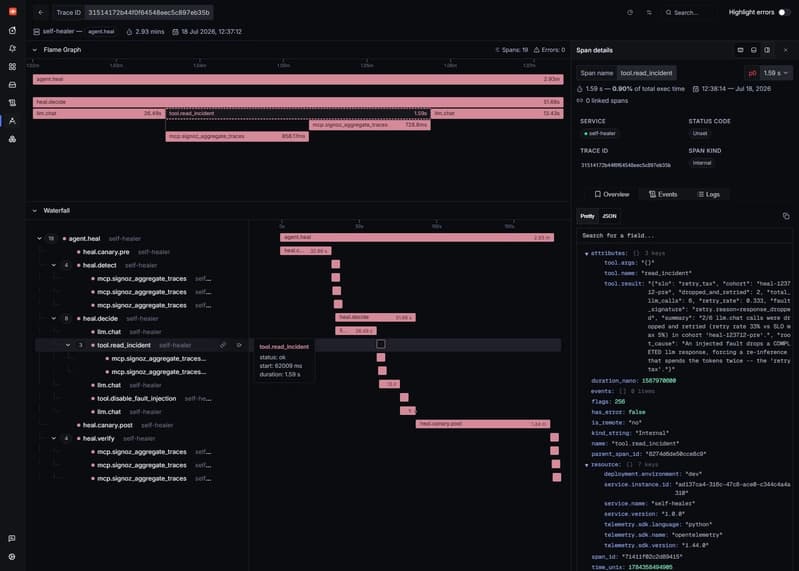Open the second sidebar icon below the logo
Screen dimensions: 799x571
[x=12, y=31]
